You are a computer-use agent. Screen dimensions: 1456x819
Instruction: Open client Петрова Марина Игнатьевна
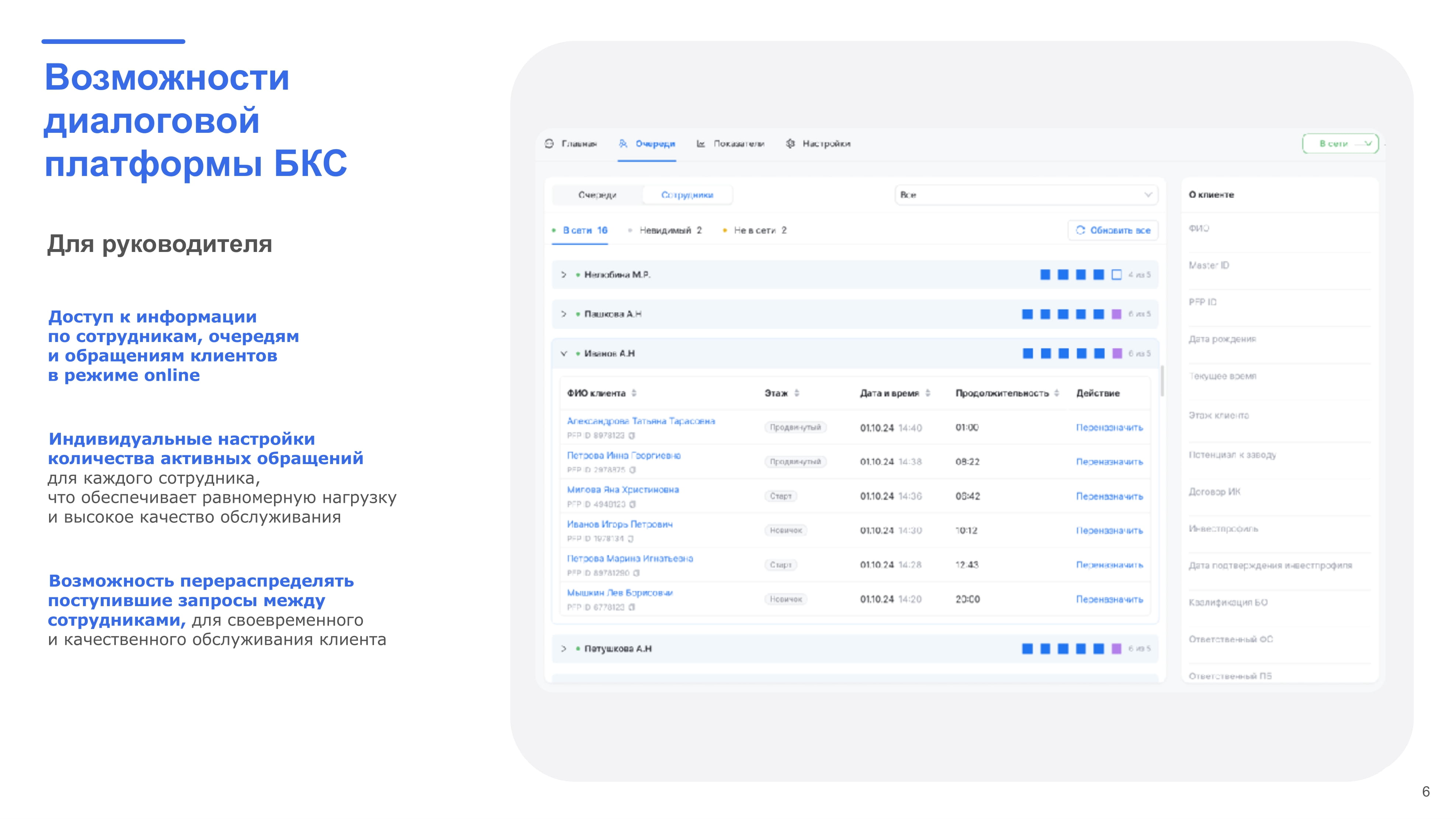[630, 559]
